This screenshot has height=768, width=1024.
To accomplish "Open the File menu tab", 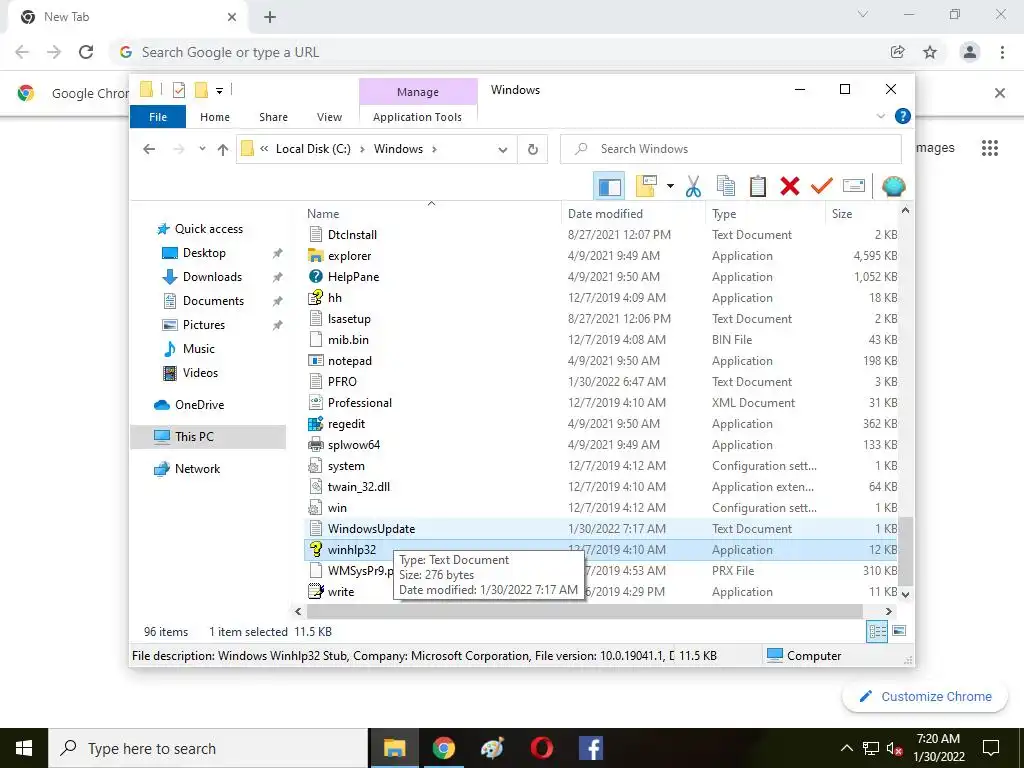I will coord(158,117).
